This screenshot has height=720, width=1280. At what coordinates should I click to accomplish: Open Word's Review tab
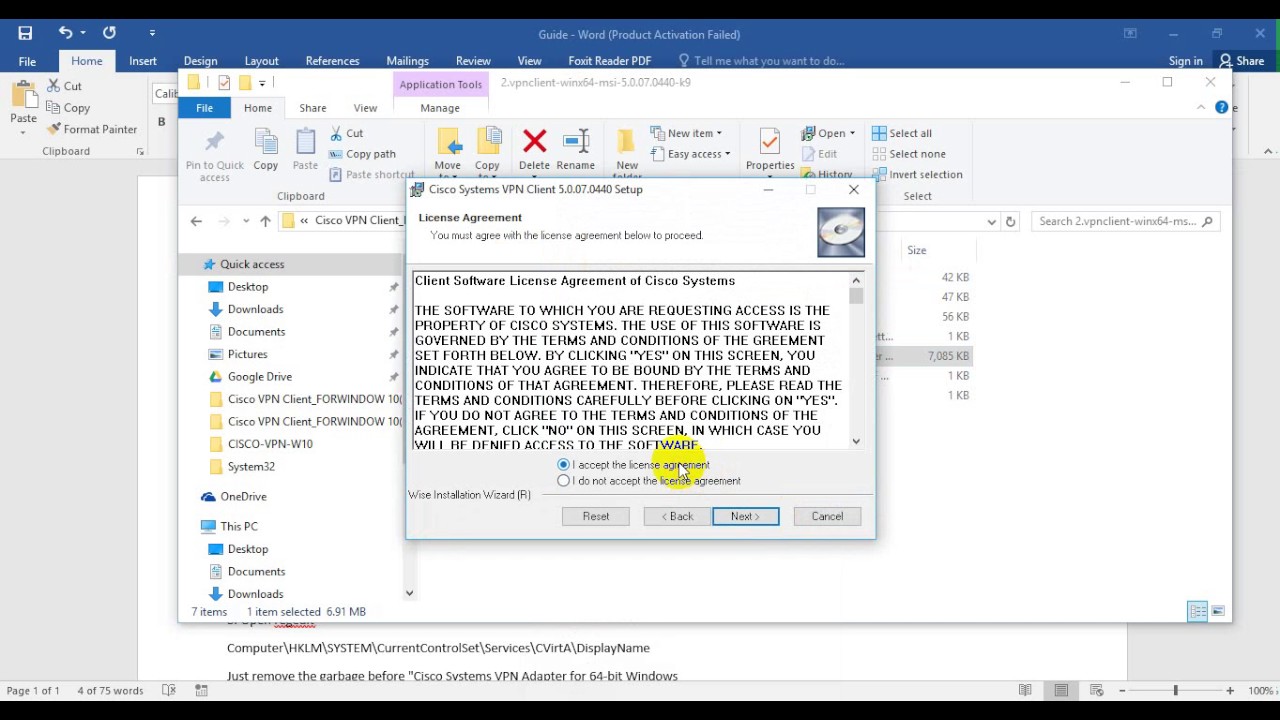click(473, 61)
